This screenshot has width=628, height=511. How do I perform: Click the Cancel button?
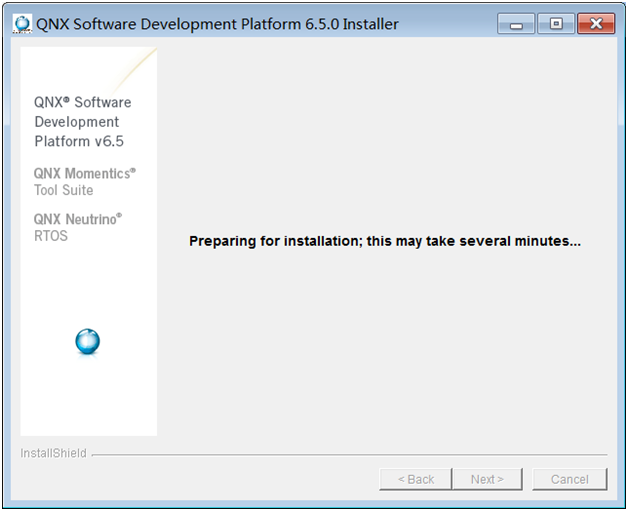[570, 479]
